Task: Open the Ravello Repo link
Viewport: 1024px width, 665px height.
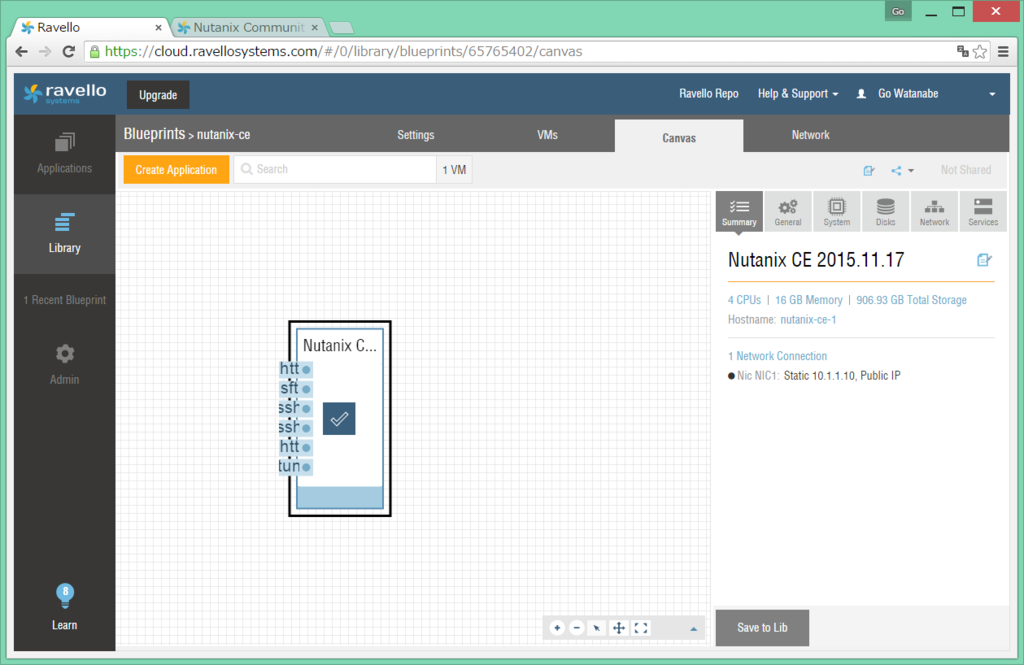Action: coord(709,94)
